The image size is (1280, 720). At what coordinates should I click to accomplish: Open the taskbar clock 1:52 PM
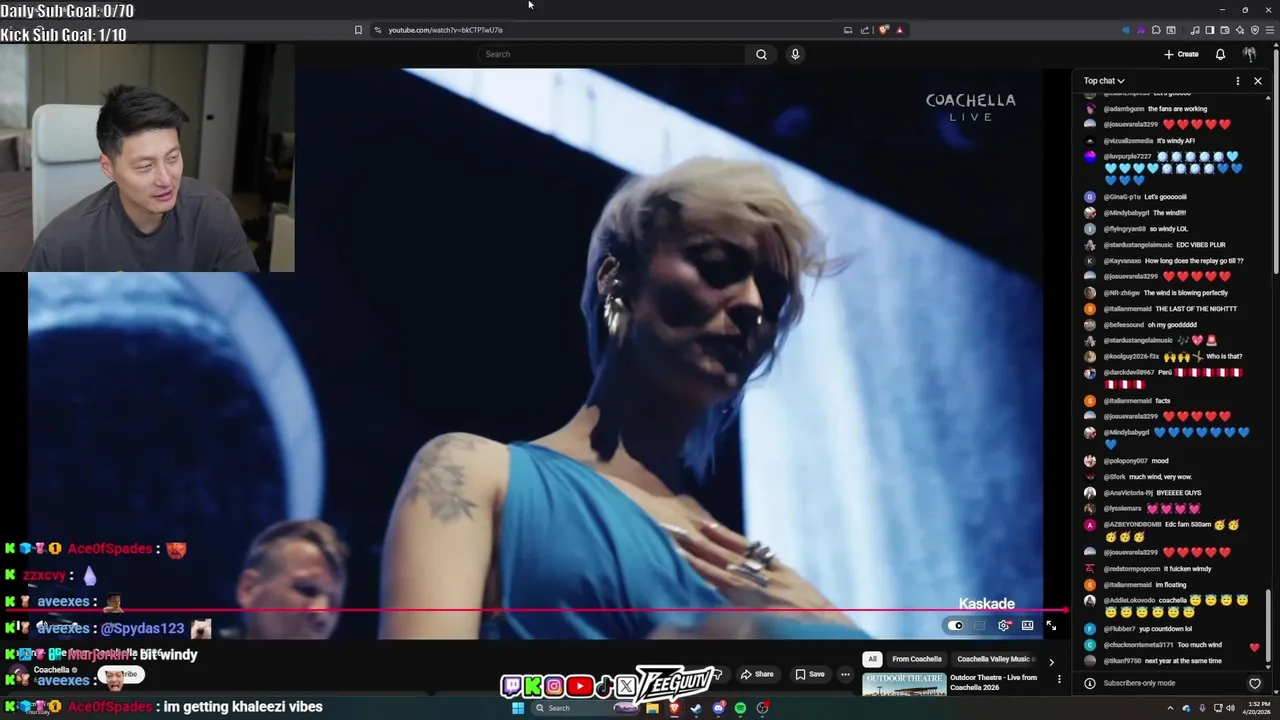point(1258,708)
